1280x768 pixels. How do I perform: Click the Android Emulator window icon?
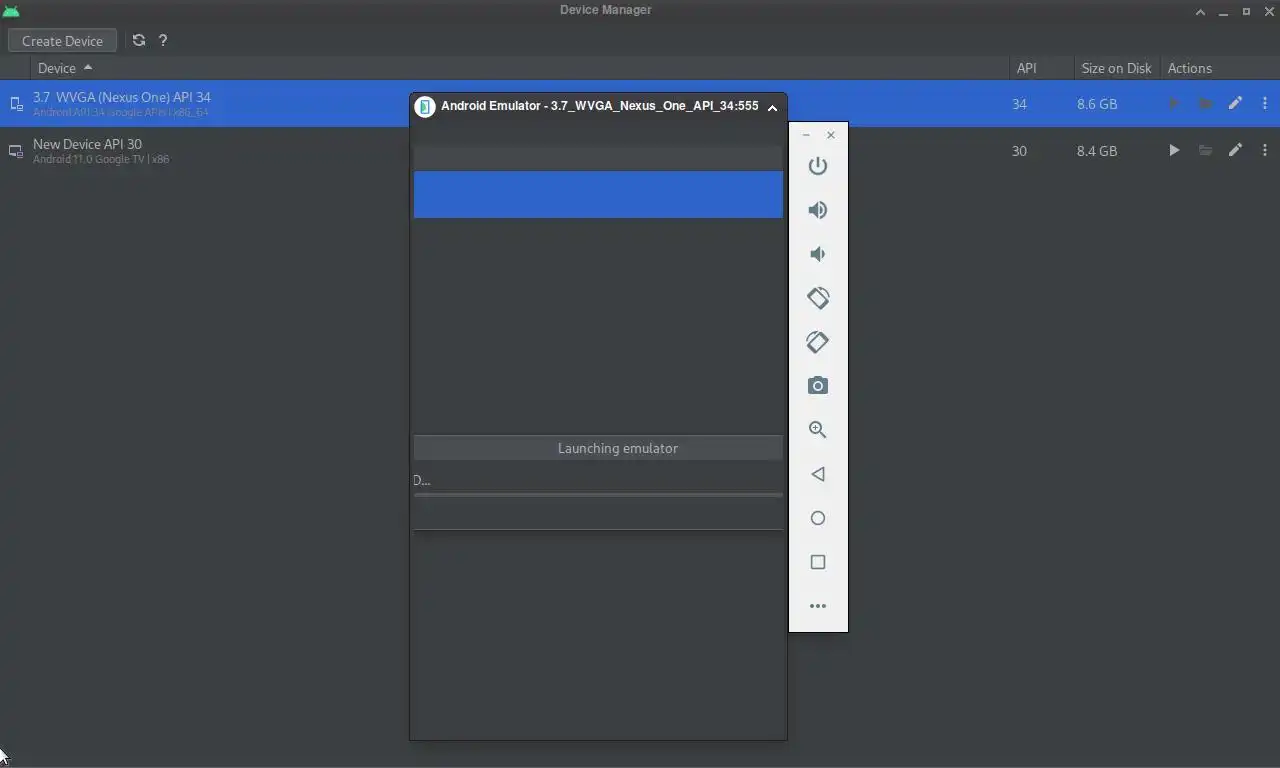[425, 106]
